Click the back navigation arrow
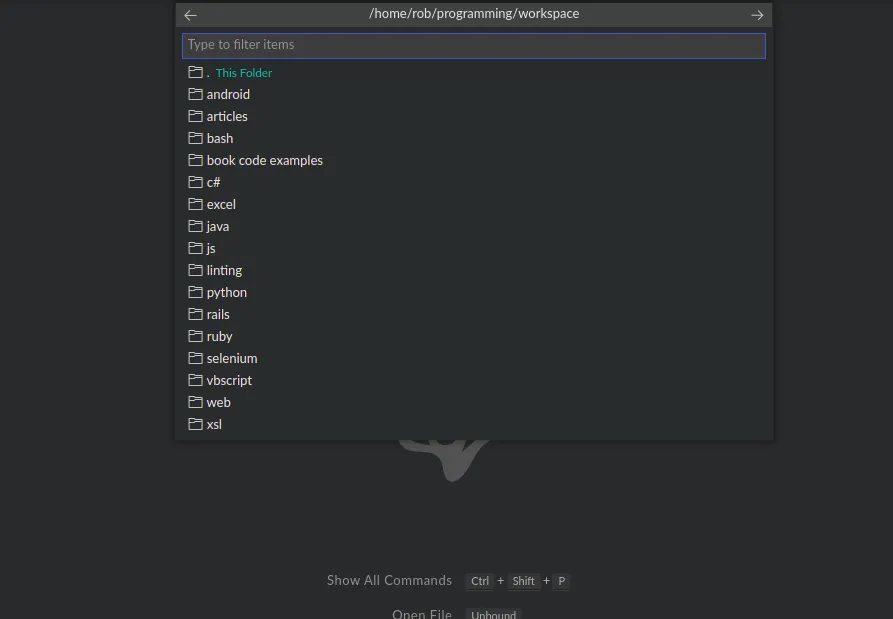This screenshot has width=893, height=619. pyautogui.click(x=190, y=14)
